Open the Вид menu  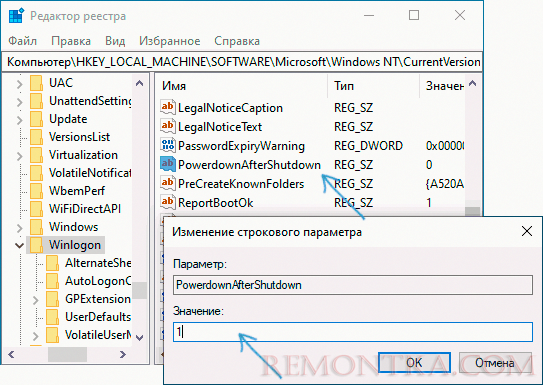coord(115,41)
